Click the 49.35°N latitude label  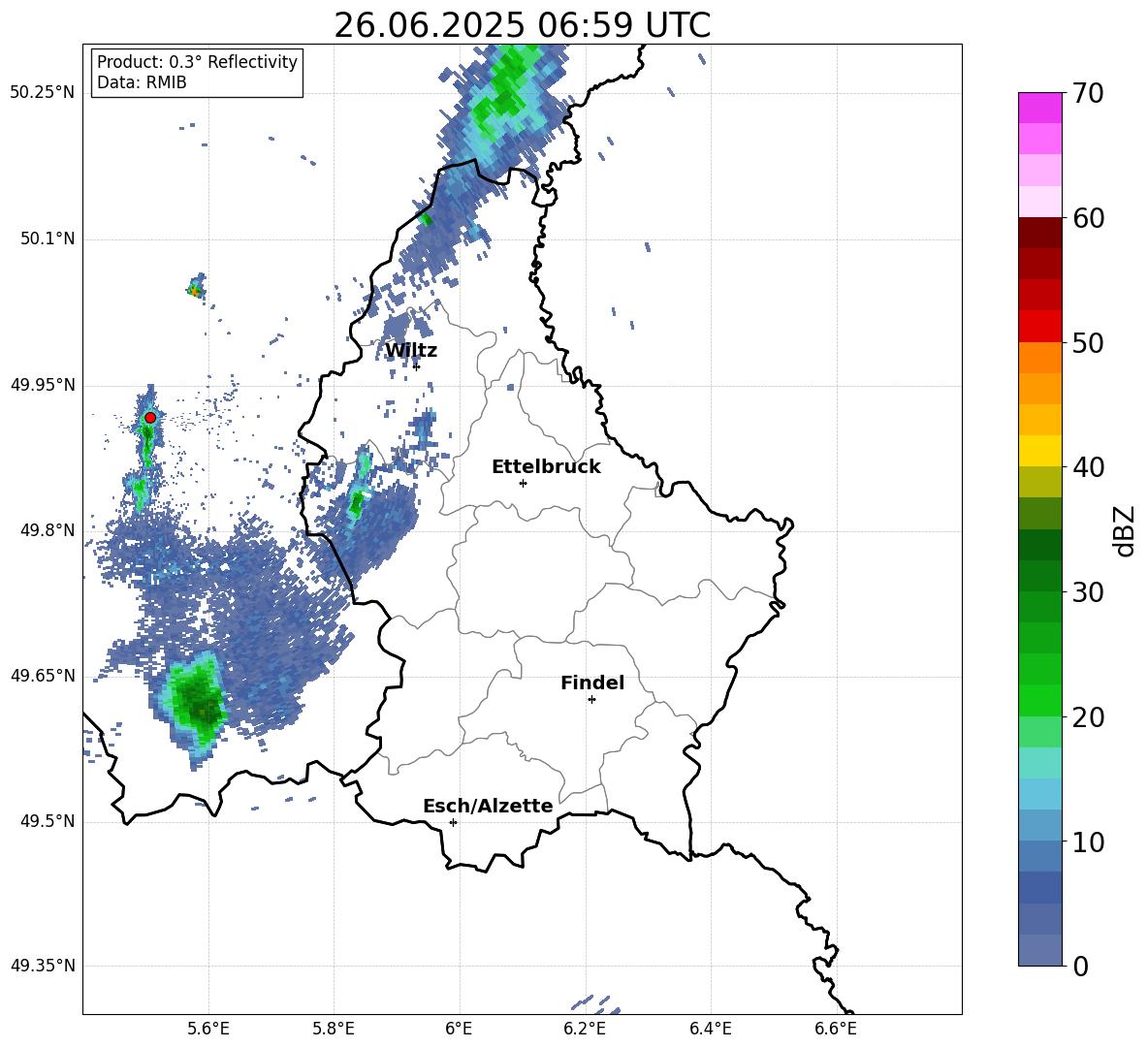click(43, 966)
